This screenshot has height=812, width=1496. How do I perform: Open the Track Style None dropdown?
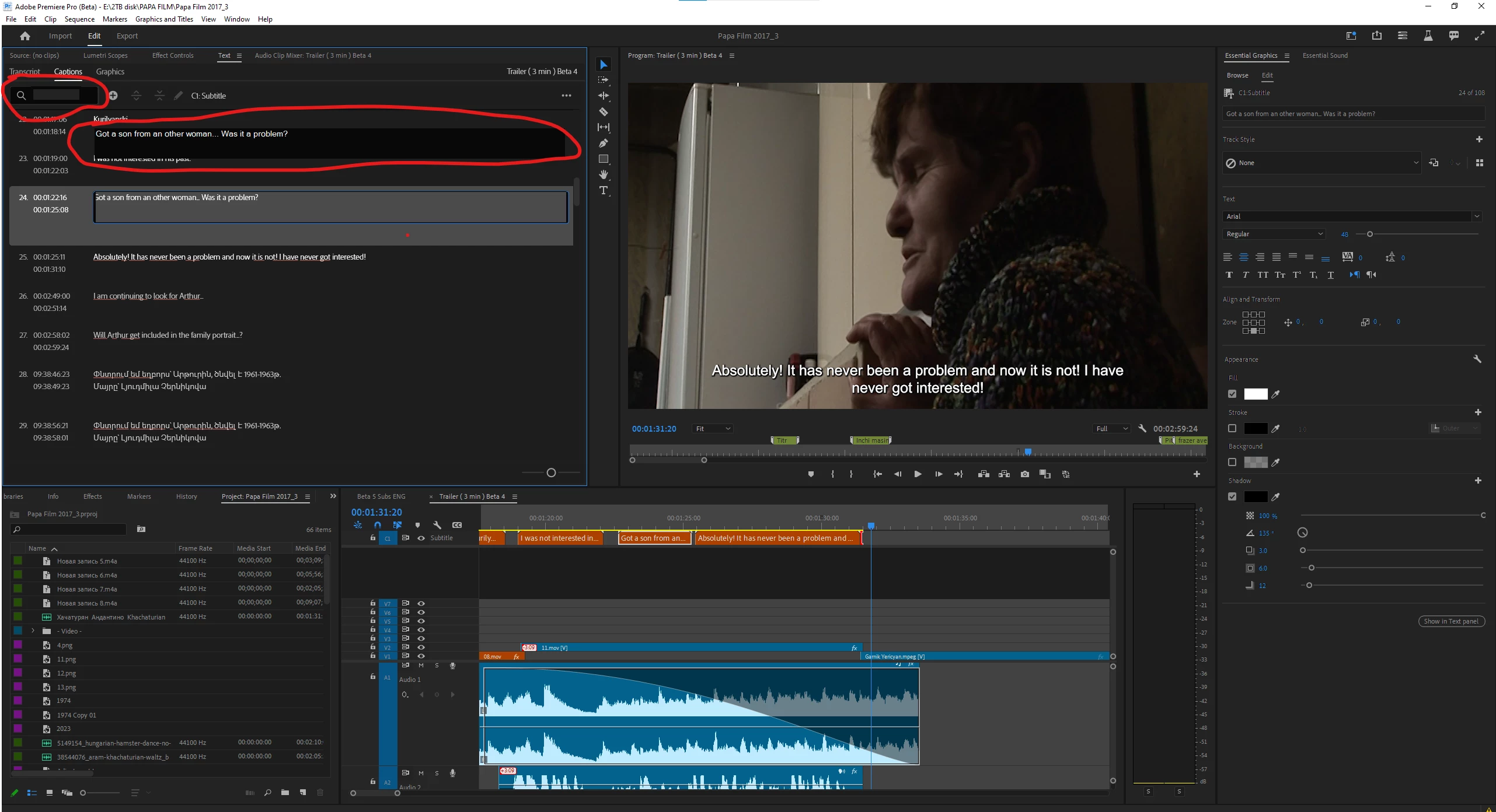[1321, 163]
